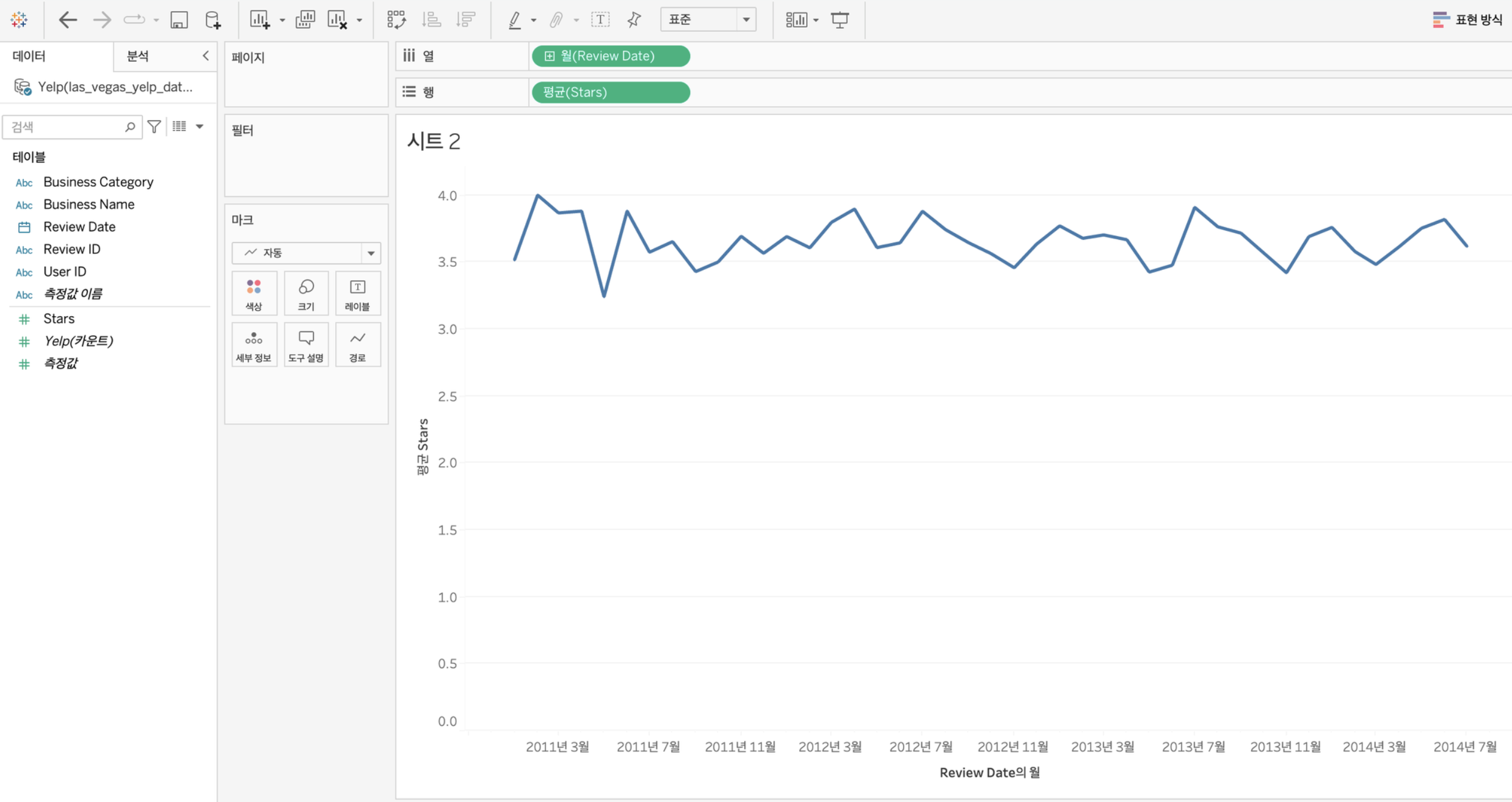The image size is (1512, 802).
Task: Collapse the data pane with chevron
Action: [206, 56]
